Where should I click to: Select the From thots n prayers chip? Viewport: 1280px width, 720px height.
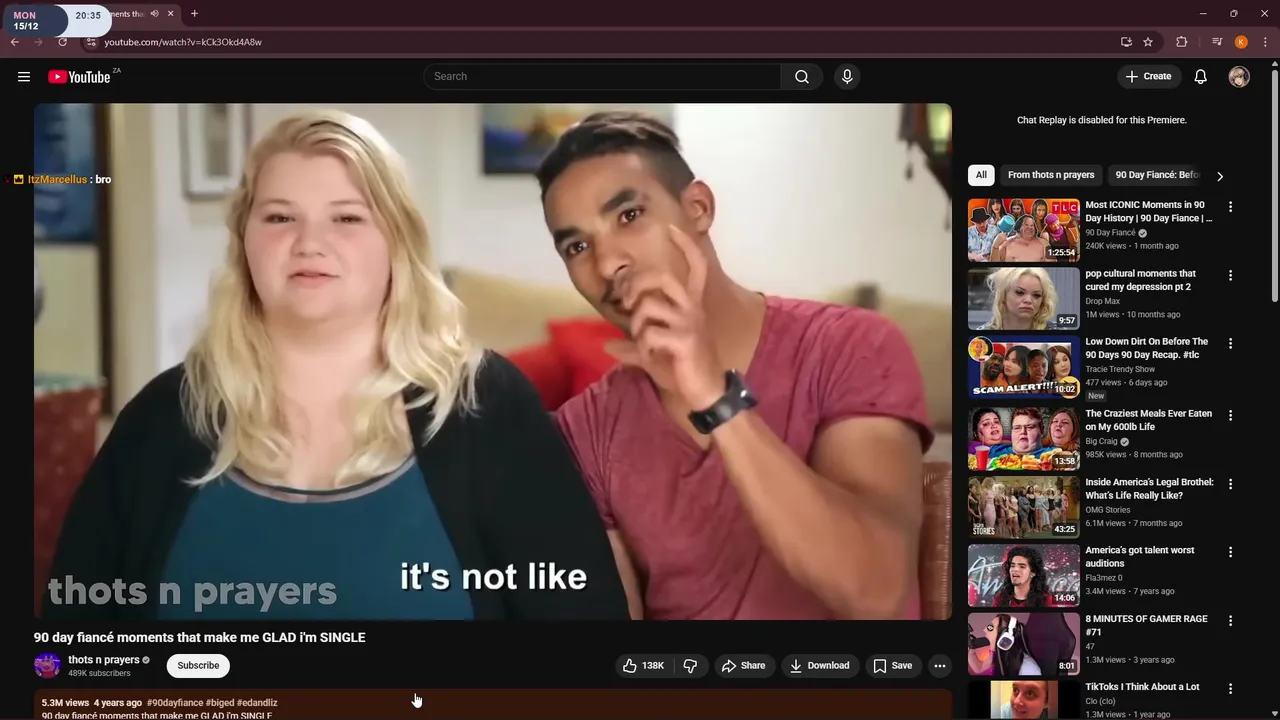[x=1051, y=175]
